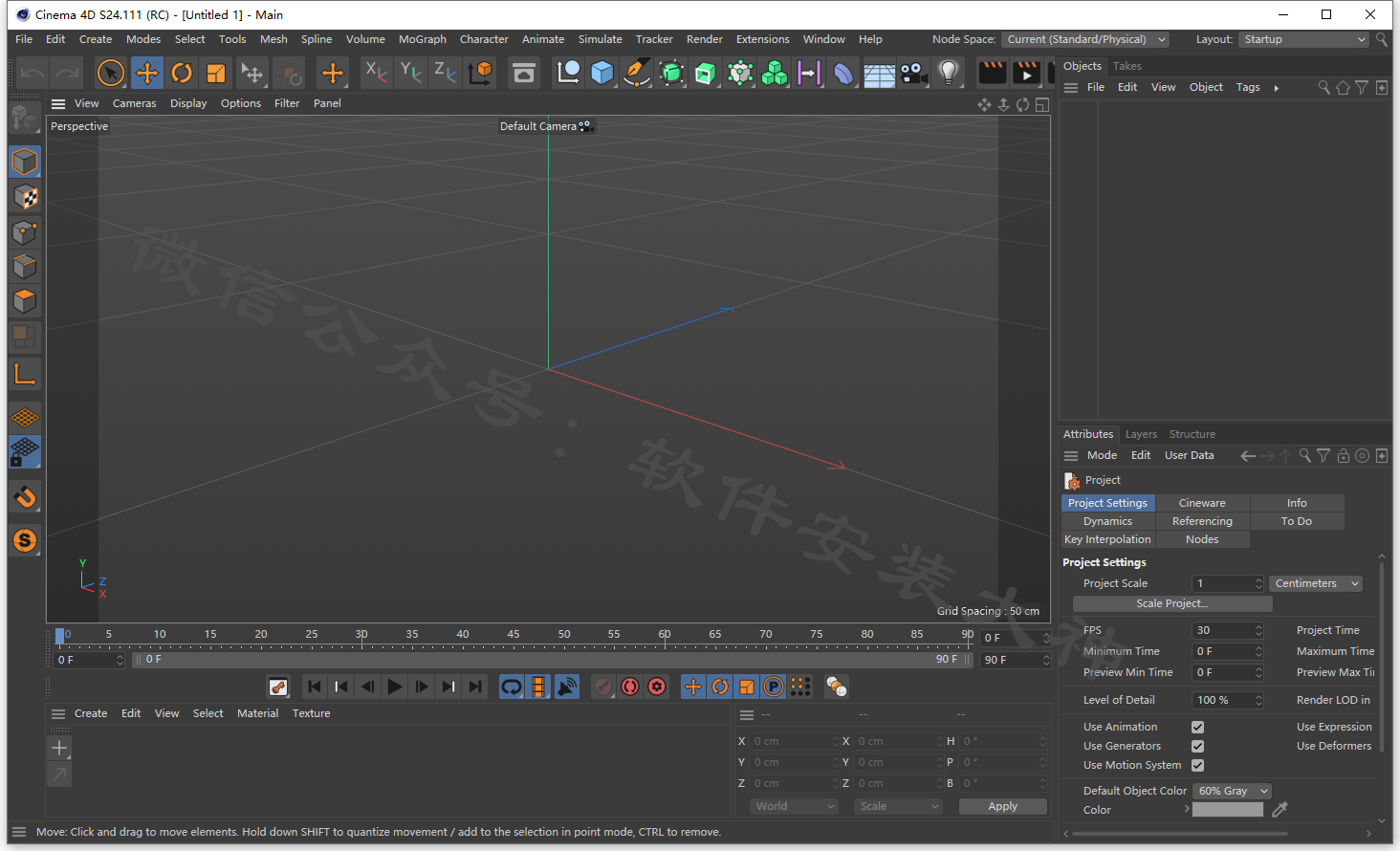
Task: Add a Floor/Environment grid object
Action: [x=879, y=73]
